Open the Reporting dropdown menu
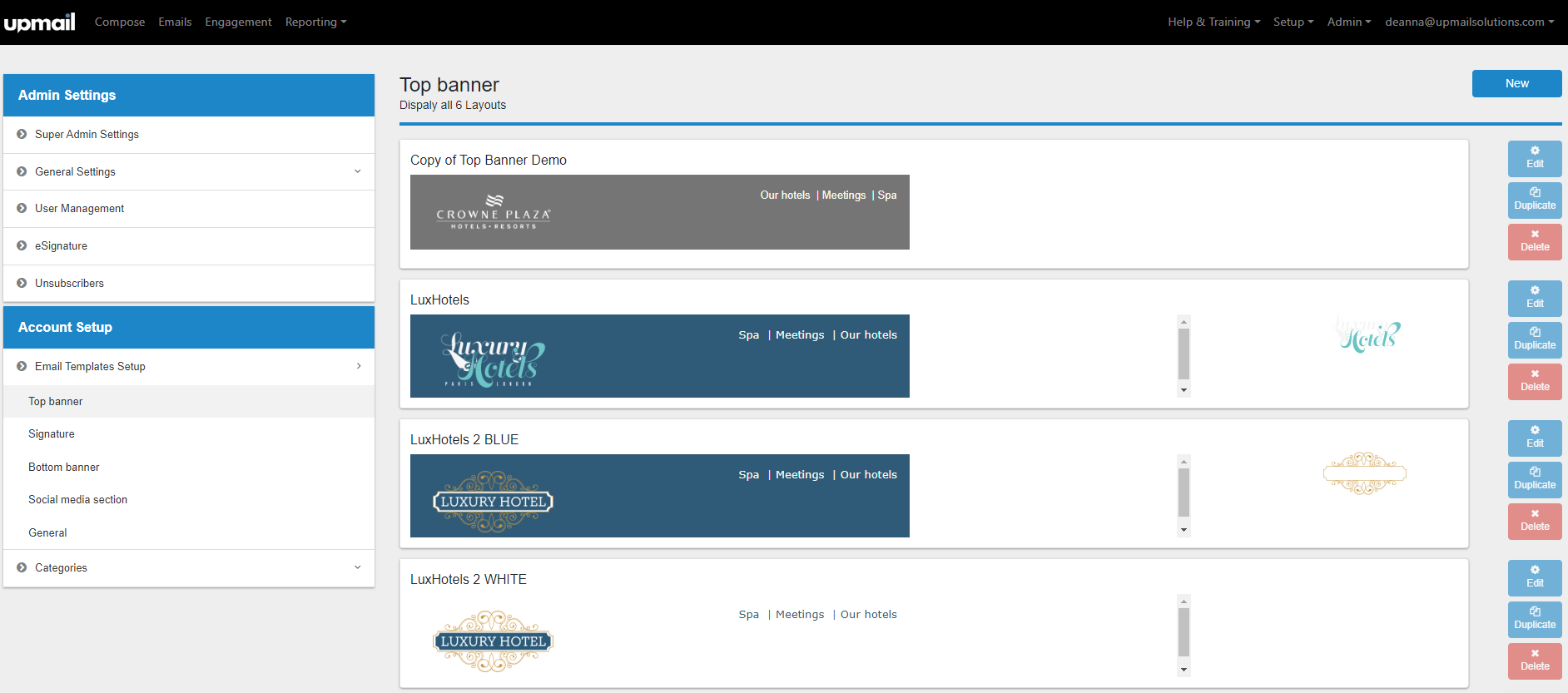 pos(315,22)
